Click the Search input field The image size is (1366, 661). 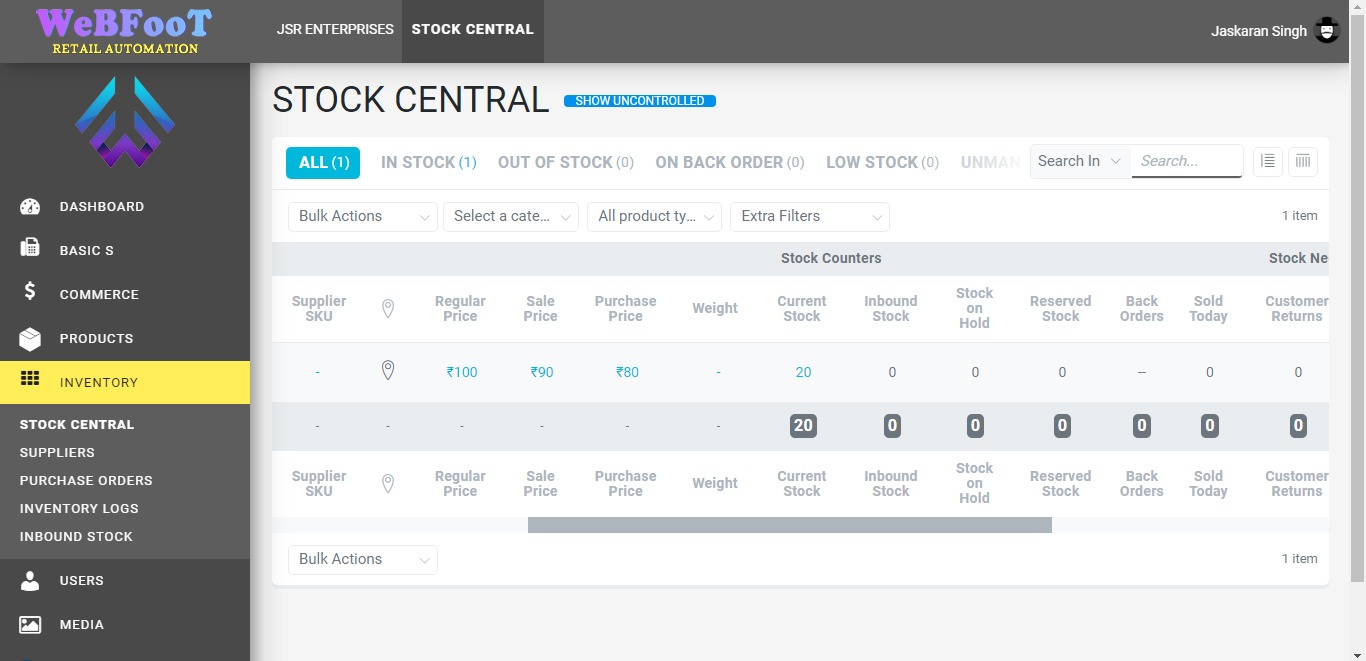(1186, 161)
